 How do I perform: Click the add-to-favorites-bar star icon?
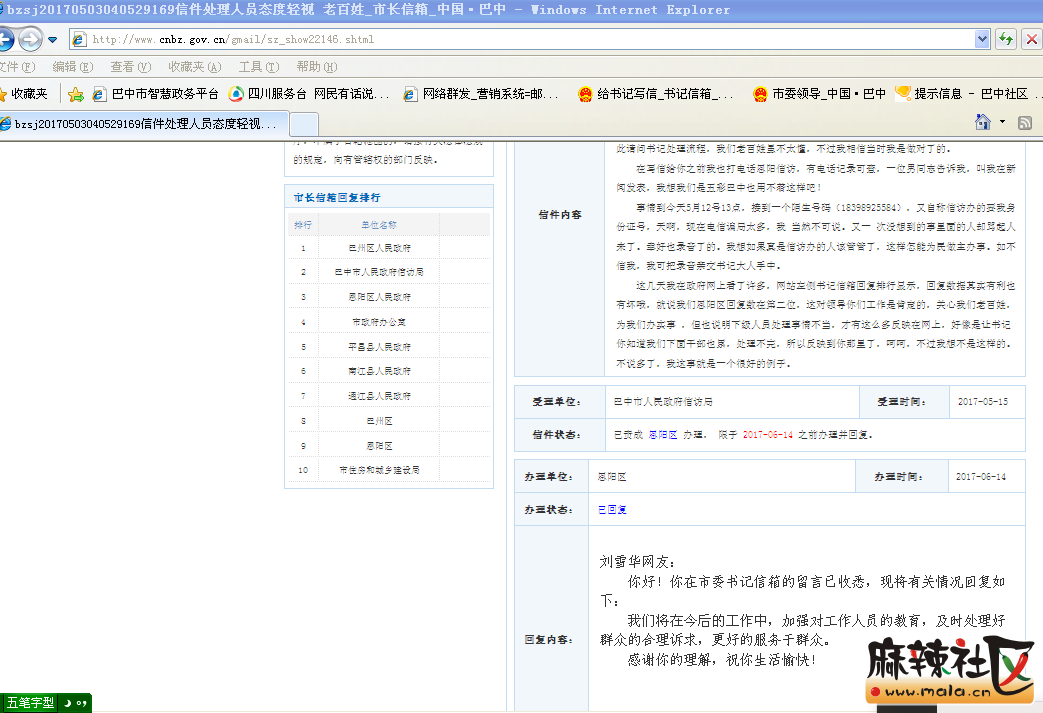tap(75, 94)
